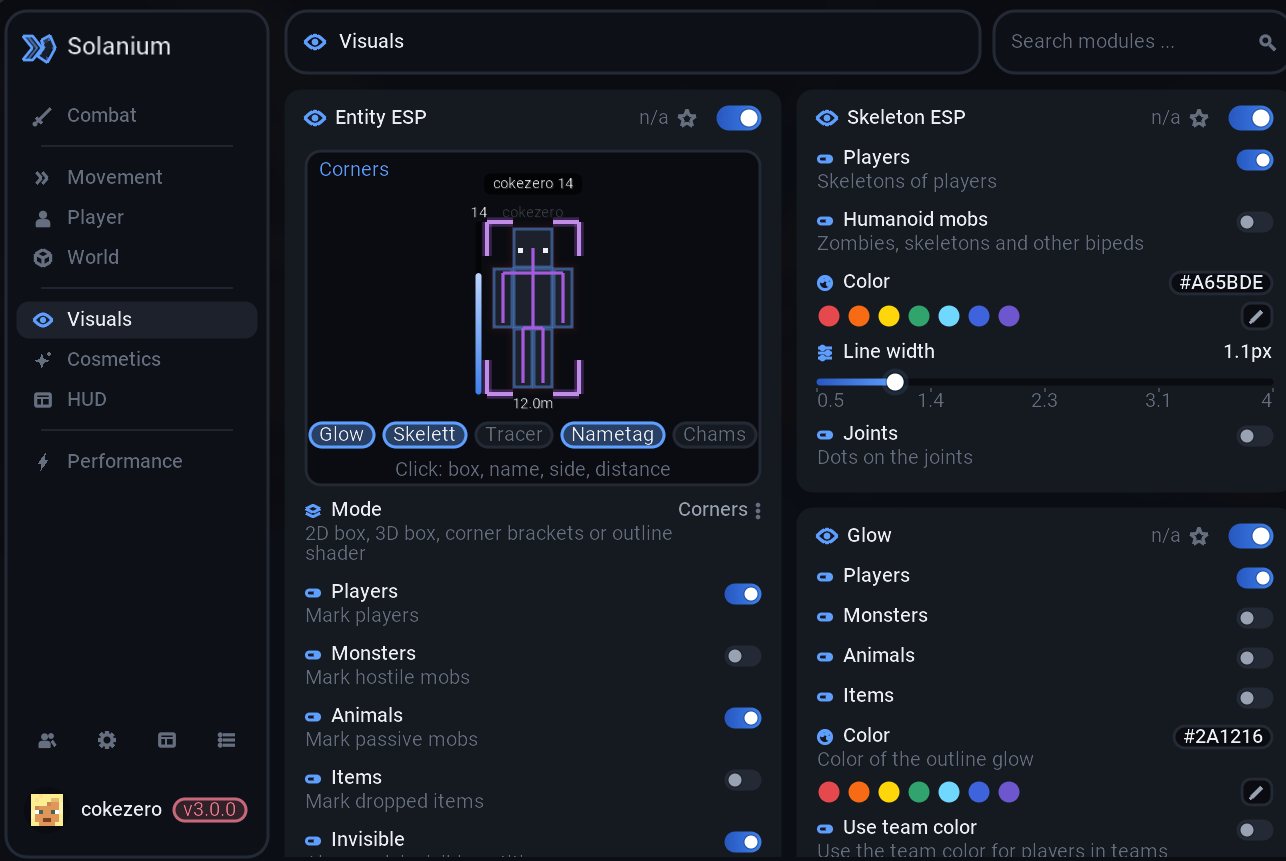Go to the Movement category

click(x=137, y=178)
